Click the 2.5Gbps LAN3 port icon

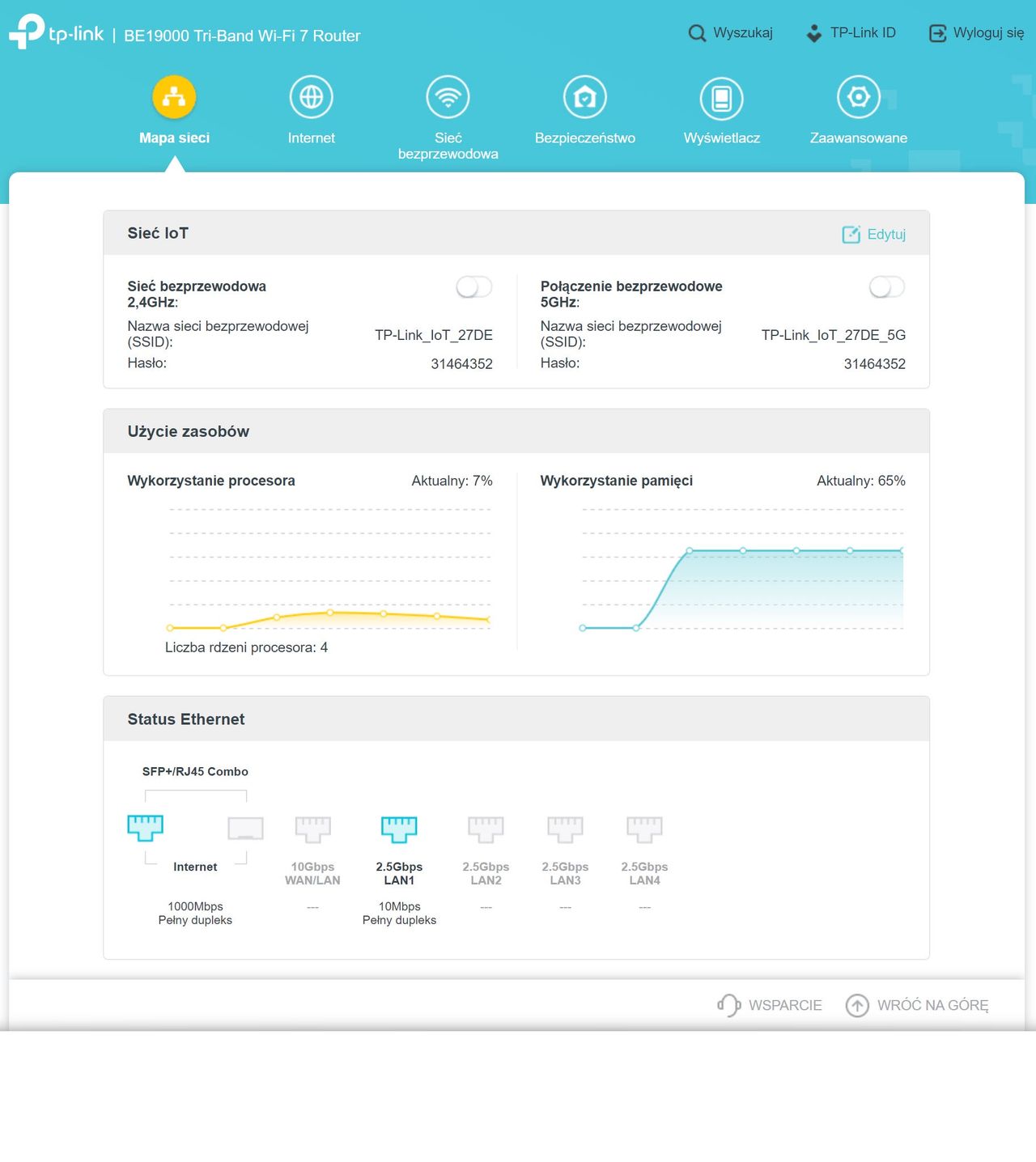tap(566, 829)
